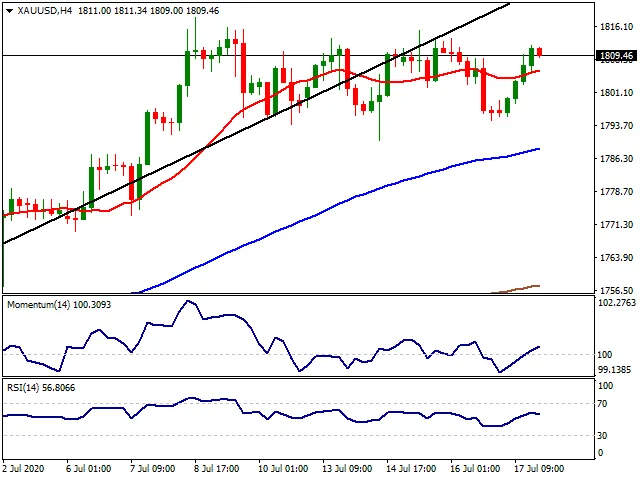Select the 1771.30 price scale value
Viewport: 640px width, 480px height.
(616, 225)
